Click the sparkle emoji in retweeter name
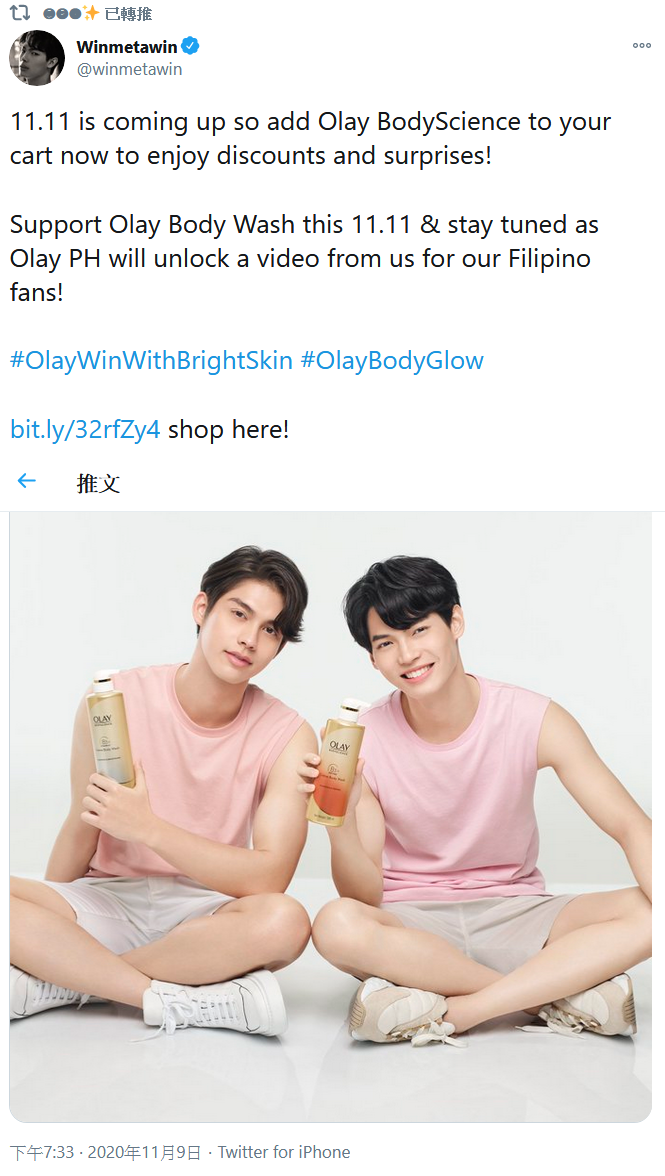The width and height of the screenshot is (665, 1176). coord(91,13)
